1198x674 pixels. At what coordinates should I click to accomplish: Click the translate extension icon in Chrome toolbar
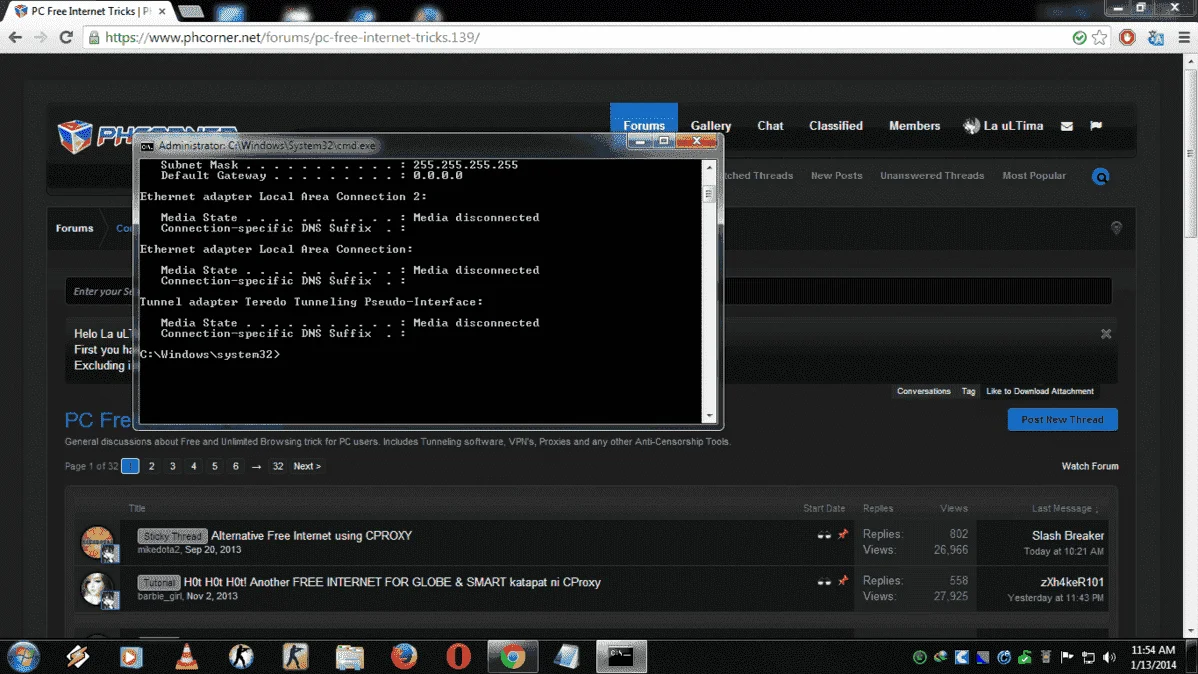coord(1156,37)
